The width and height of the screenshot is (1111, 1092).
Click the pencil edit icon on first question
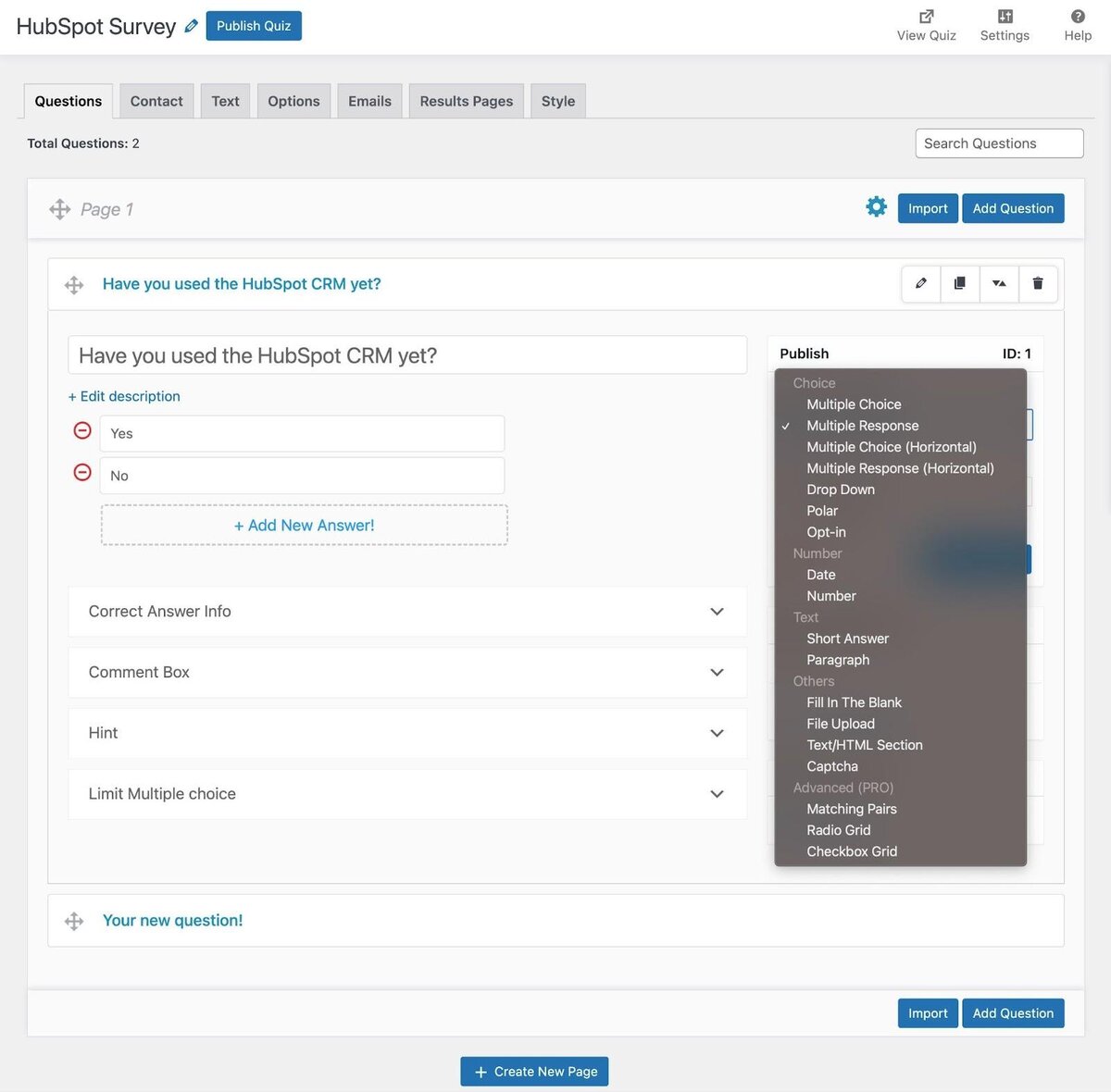[921, 283]
